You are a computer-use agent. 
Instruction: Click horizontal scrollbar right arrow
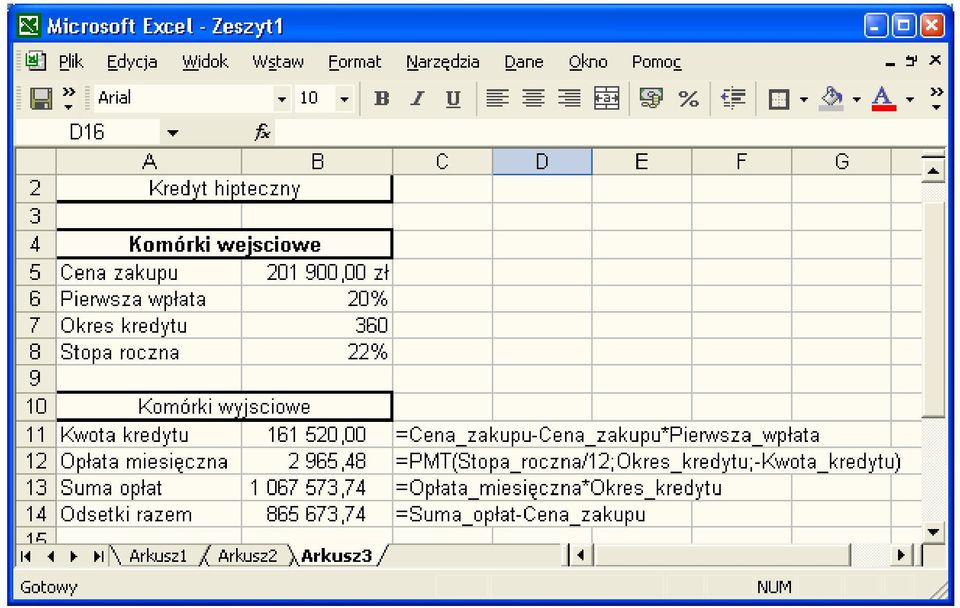(901, 556)
